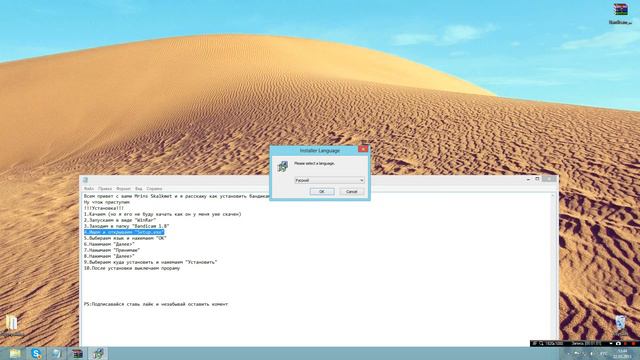This screenshot has height=360, width=640.
Task: Click the magnifier icon in recorder bar
Action: pos(541,344)
